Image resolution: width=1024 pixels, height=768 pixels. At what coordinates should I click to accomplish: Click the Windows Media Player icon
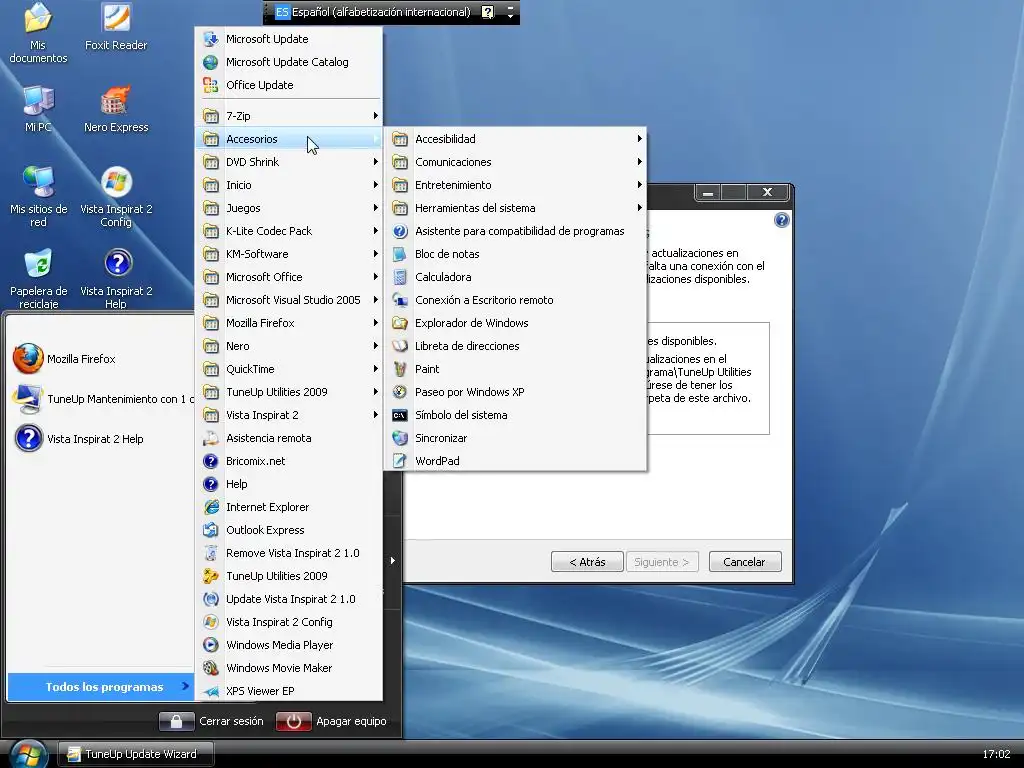coord(211,645)
